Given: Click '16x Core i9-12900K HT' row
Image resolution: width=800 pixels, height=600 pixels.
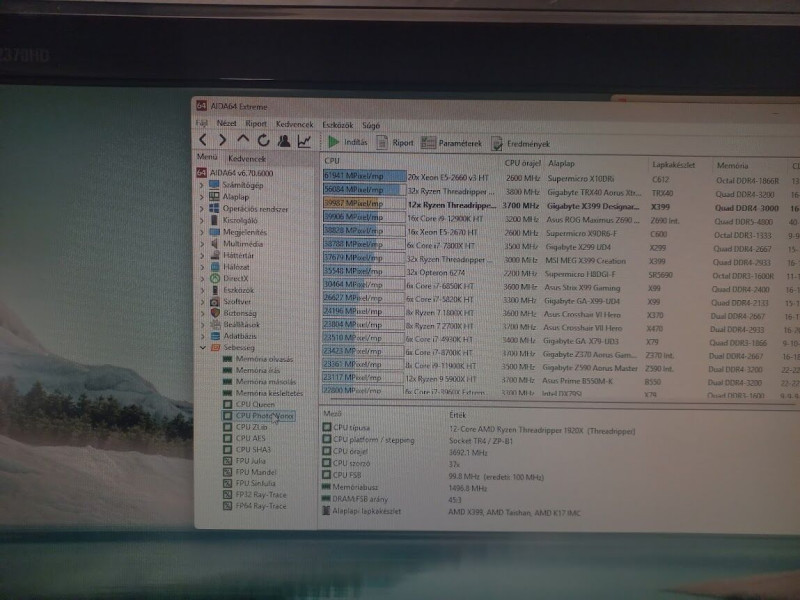Looking at the screenshot, I should pos(445,218).
